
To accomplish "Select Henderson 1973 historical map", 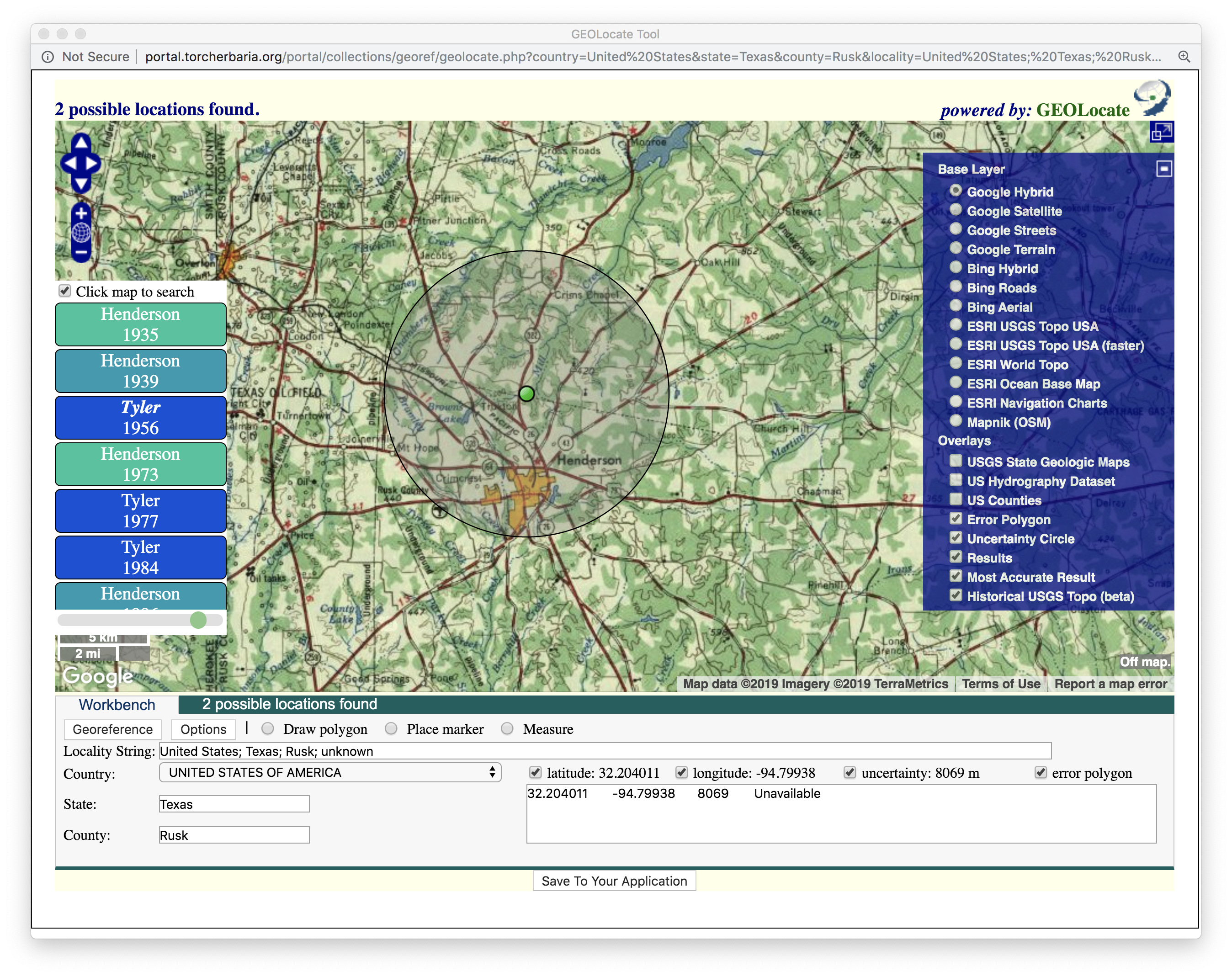I will (x=141, y=464).
